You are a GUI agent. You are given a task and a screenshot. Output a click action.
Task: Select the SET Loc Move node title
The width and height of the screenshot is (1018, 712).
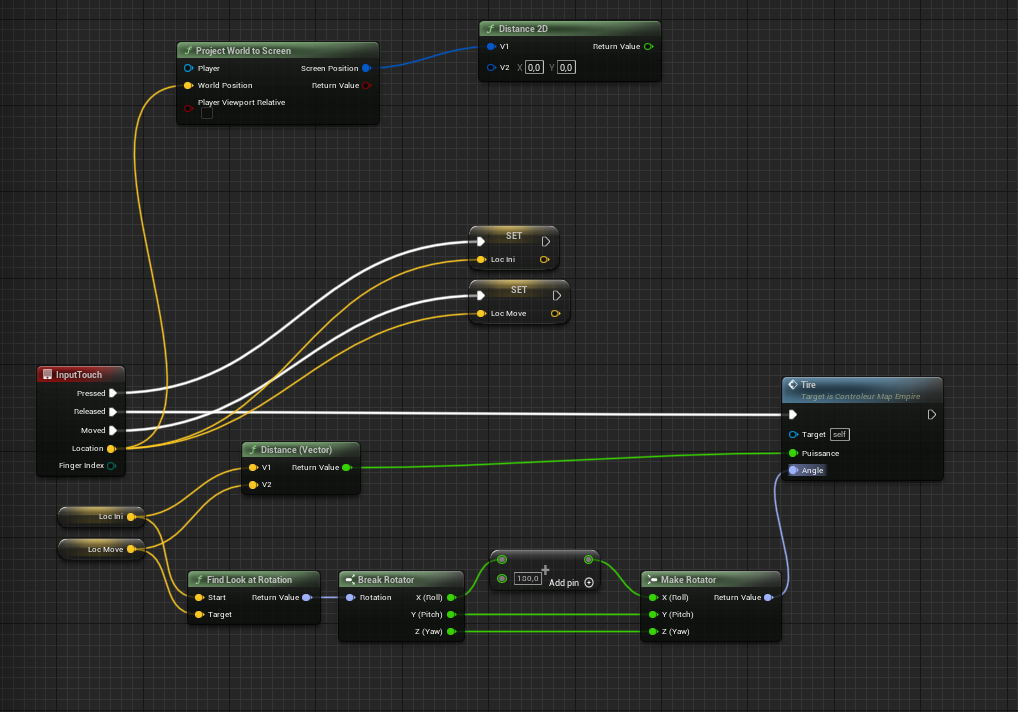[518, 290]
